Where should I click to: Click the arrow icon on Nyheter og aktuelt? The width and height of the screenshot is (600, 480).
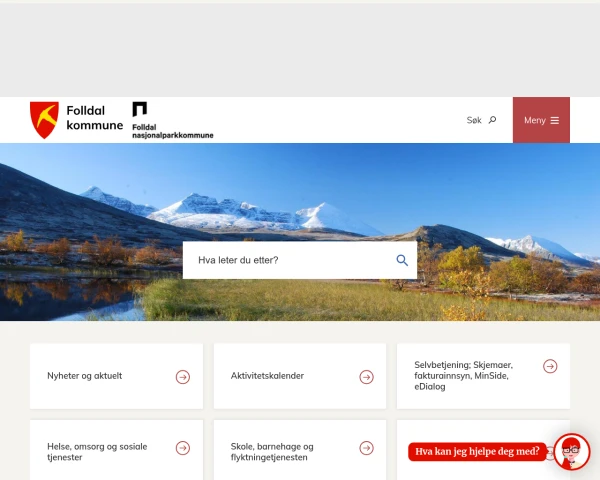[183, 377]
